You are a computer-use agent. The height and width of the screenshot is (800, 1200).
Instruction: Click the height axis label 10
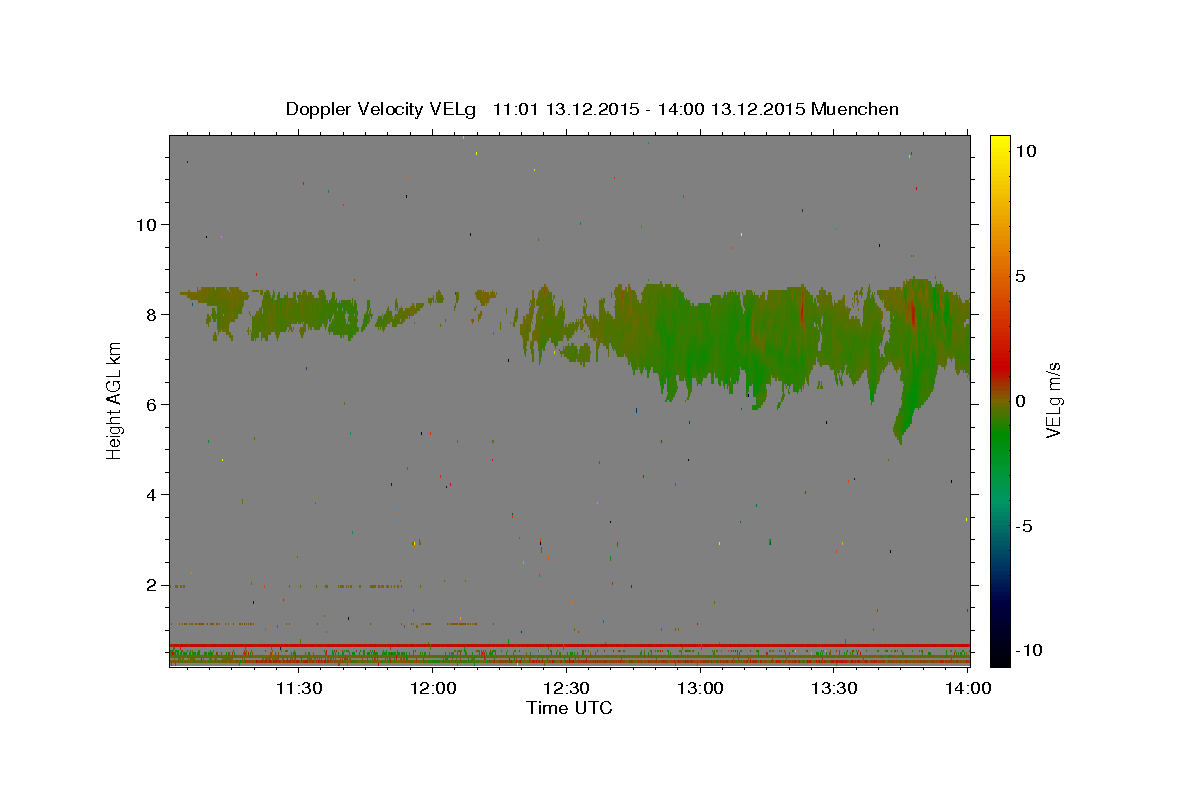[x=146, y=224]
